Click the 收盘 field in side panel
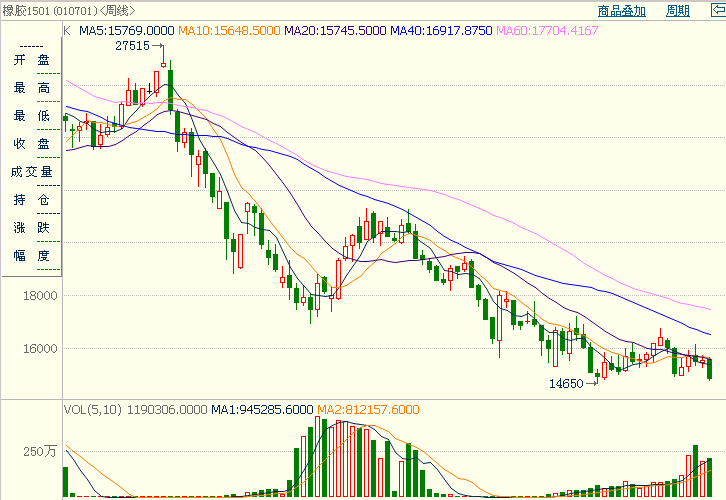The image size is (726, 500). tap(30, 144)
